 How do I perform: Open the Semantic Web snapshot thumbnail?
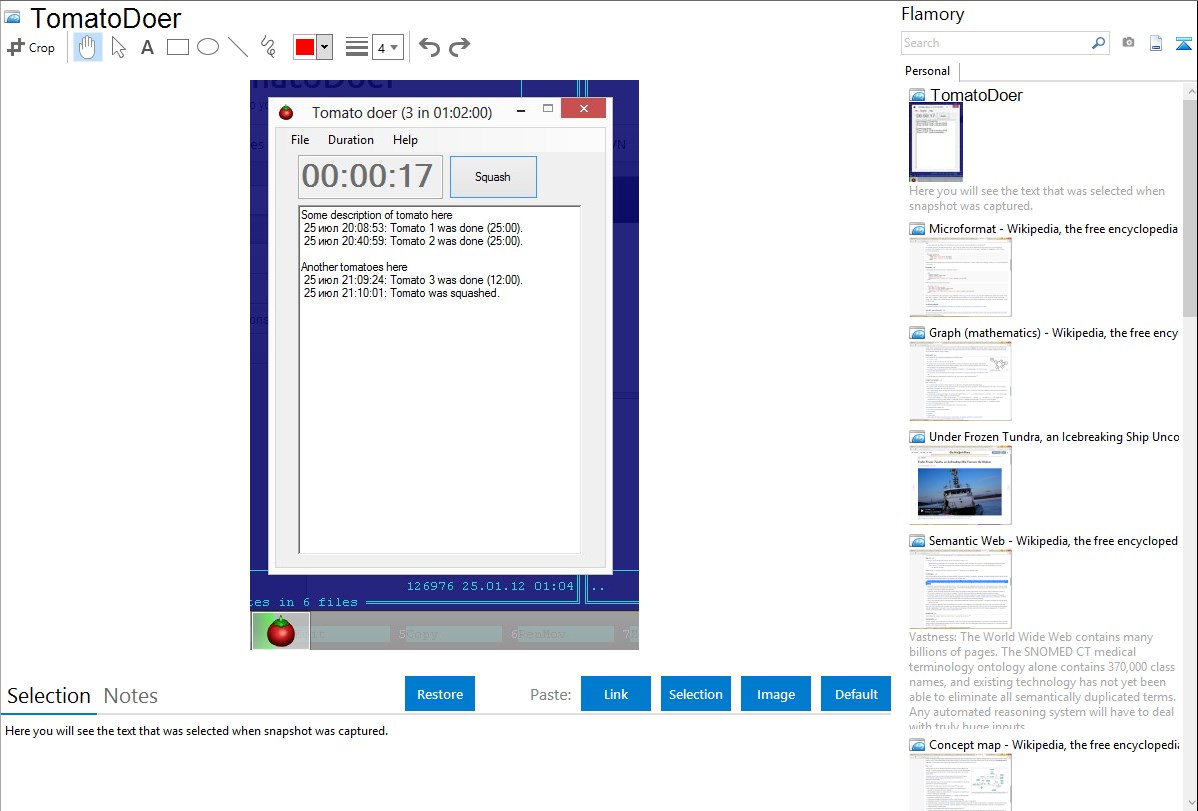pyautogui.click(x=960, y=589)
